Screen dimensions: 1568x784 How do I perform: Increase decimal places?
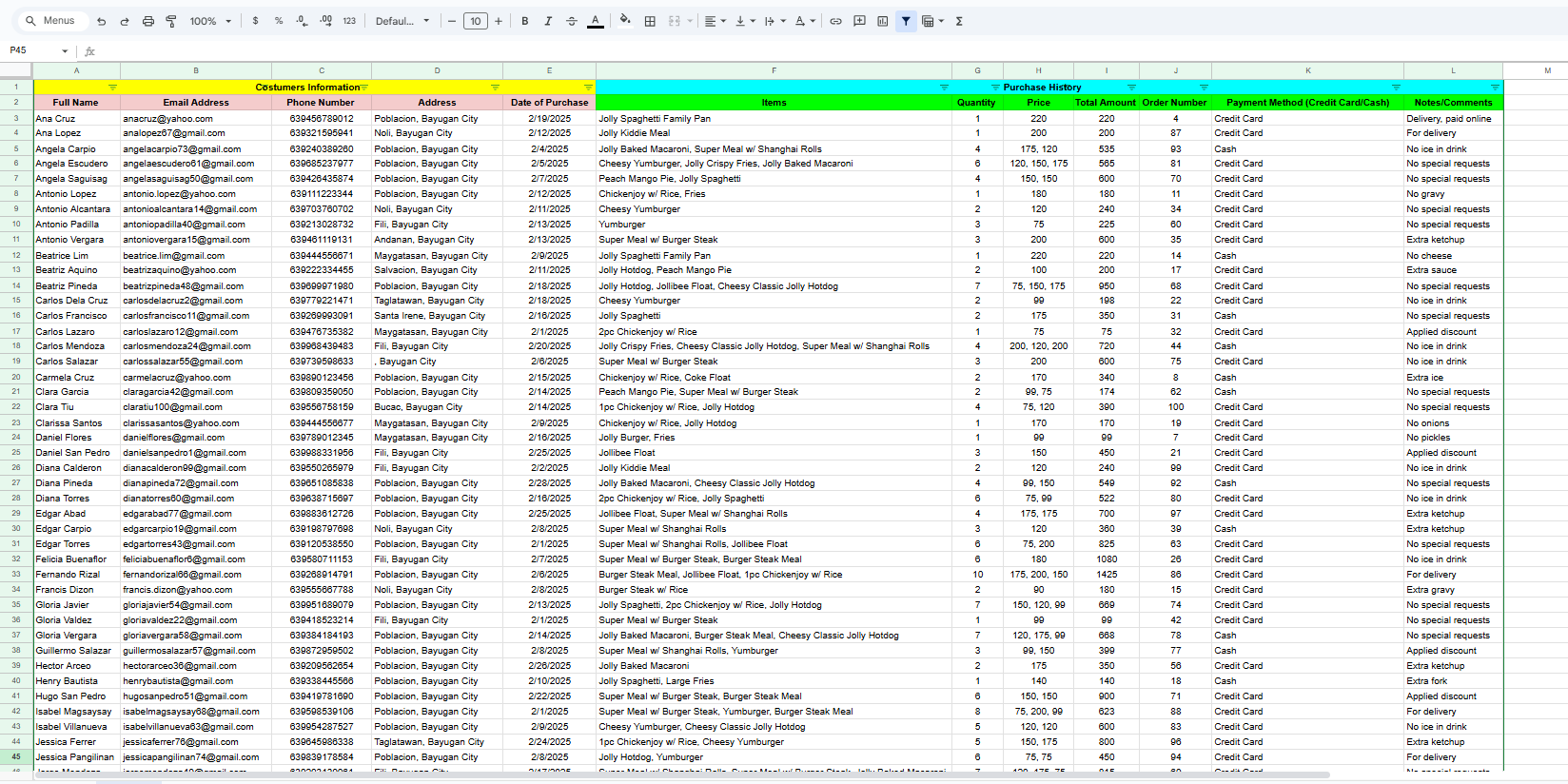pyautogui.click(x=325, y=21)
